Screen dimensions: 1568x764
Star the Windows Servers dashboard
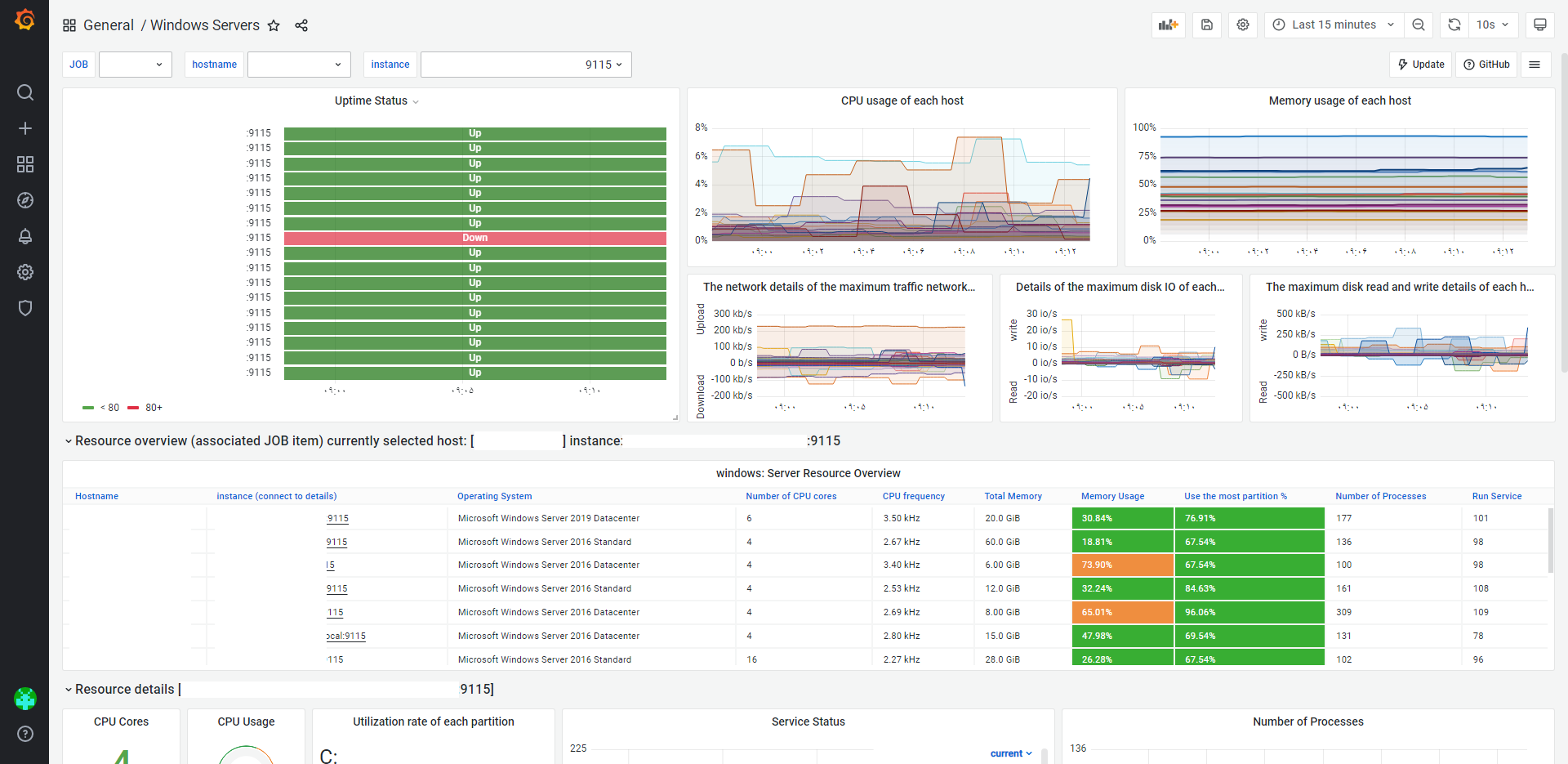[274, 25]
